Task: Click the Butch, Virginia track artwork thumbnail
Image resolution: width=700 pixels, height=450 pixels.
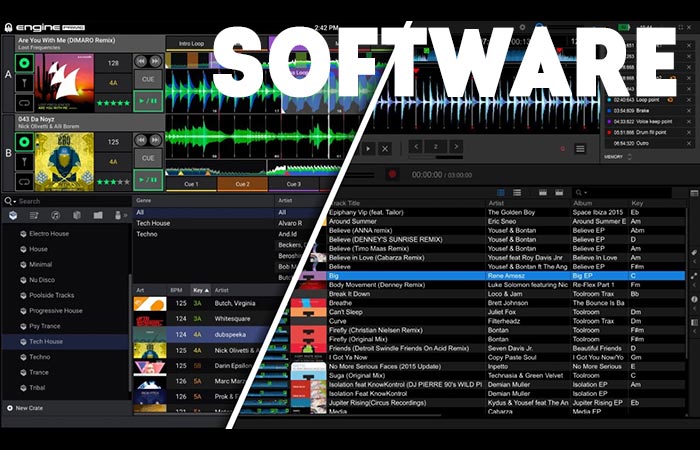Action: (x=150, y=304)
